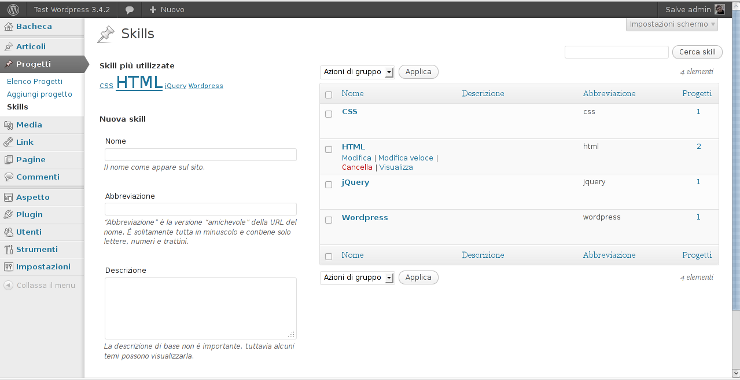Viewport: 740px width, 380px height.
Task: Open the Wordpress skill name link
Action: pos(365,218)
